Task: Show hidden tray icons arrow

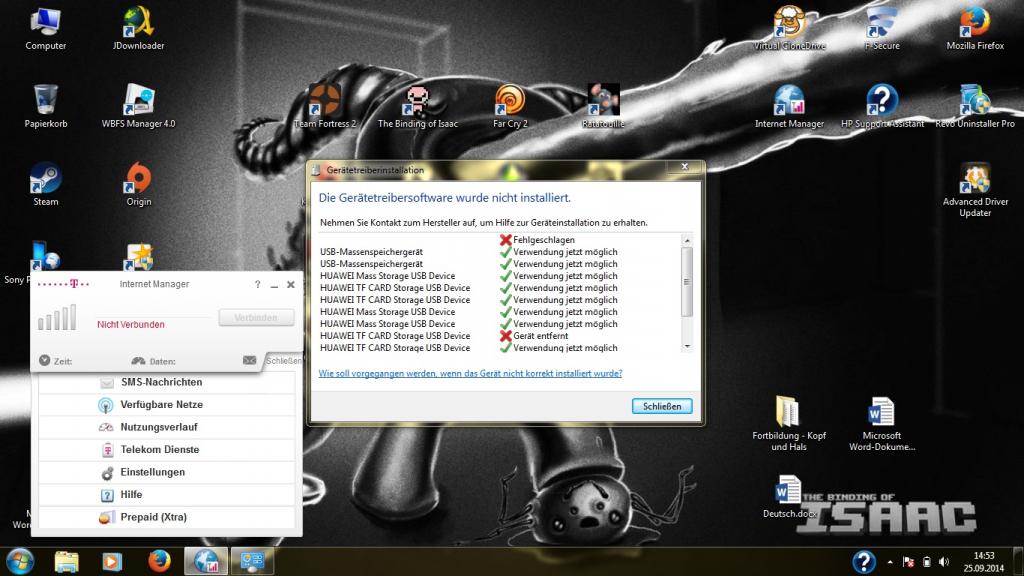Action: [x=890, y=562]
